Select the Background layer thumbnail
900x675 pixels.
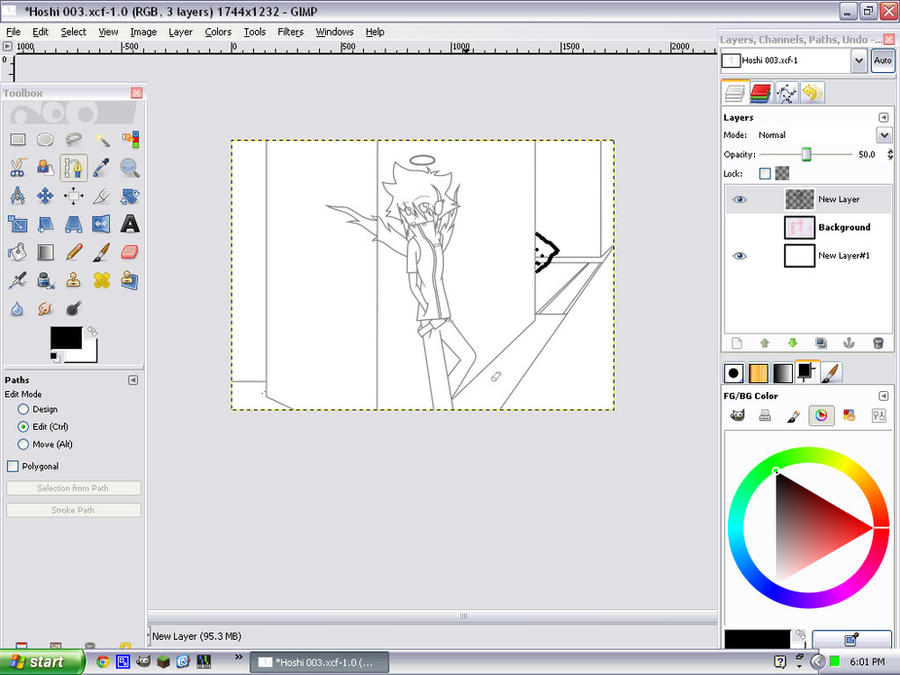click(x=799, y=227)
